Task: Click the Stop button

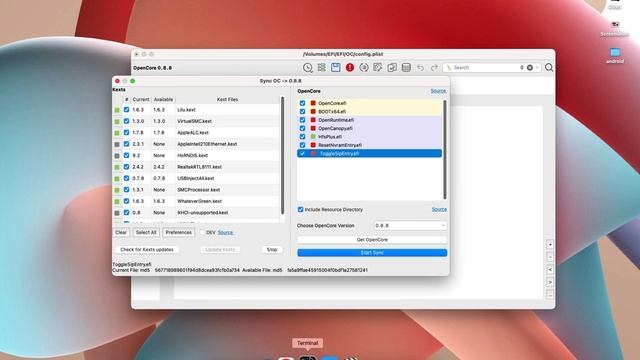Action: coord(272,249)
